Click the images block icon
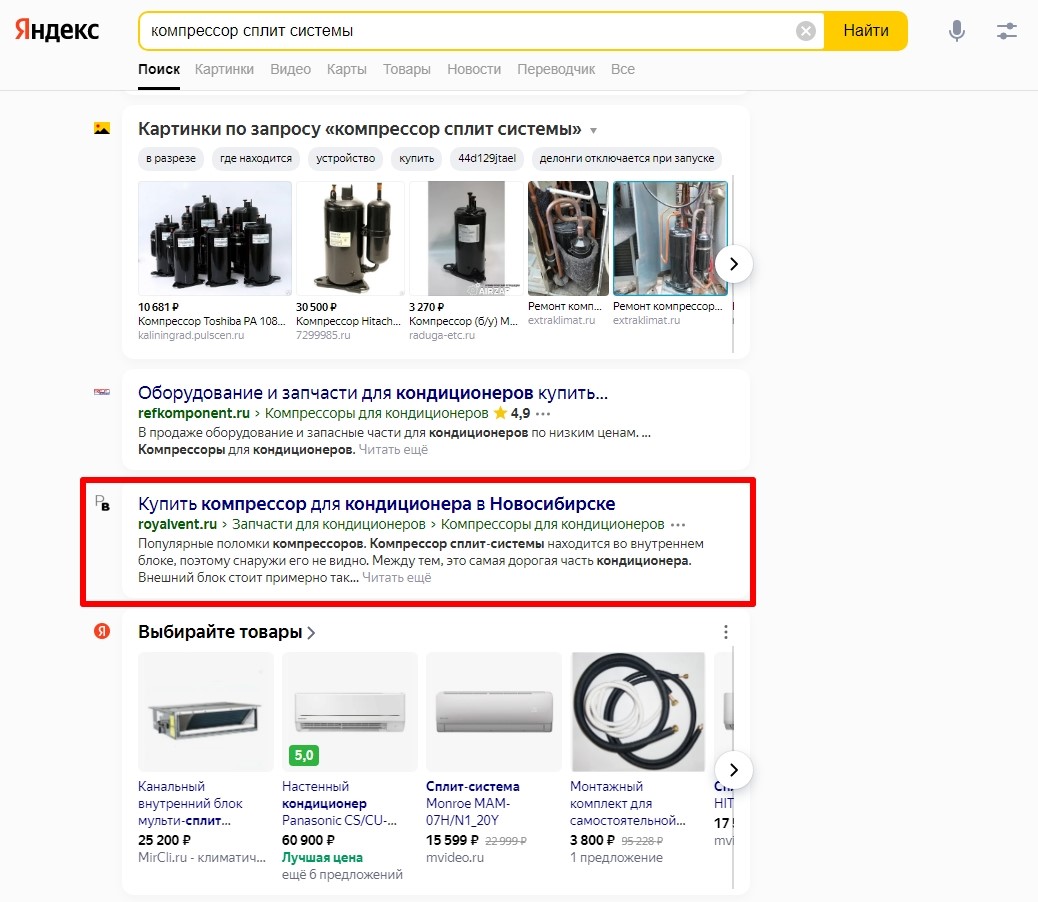Screen dimensions: 1038x902 (102, 129)
